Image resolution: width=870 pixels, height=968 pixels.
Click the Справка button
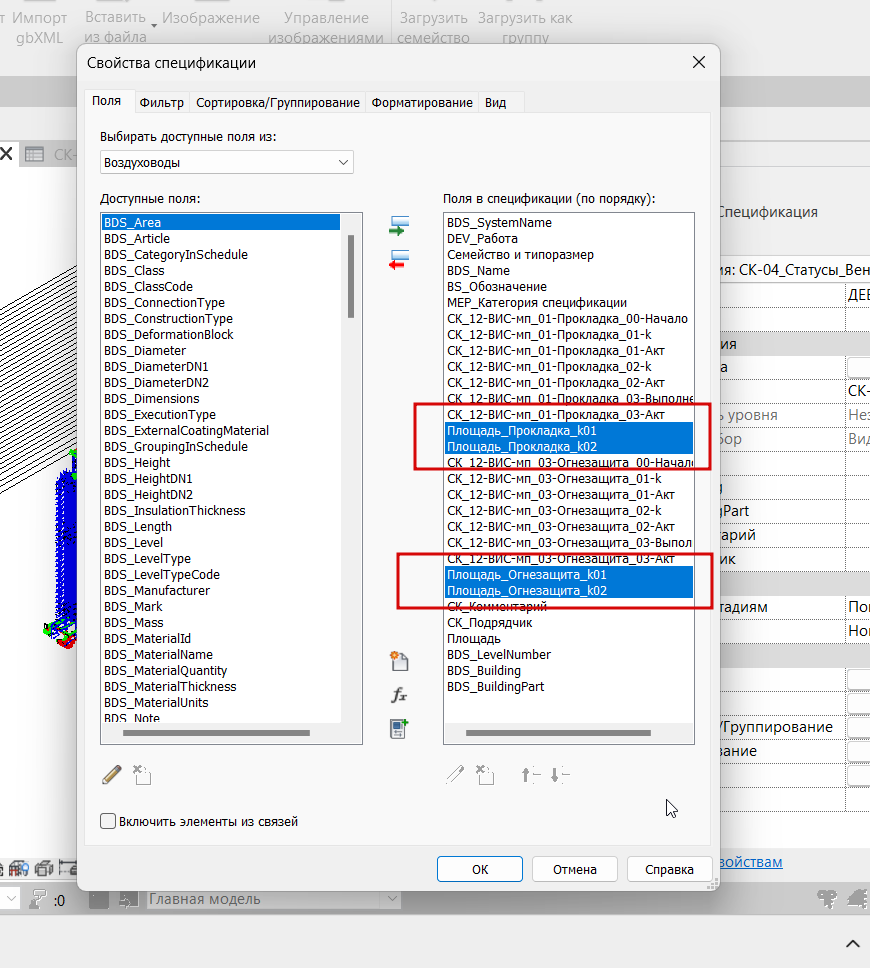point(669,869)
